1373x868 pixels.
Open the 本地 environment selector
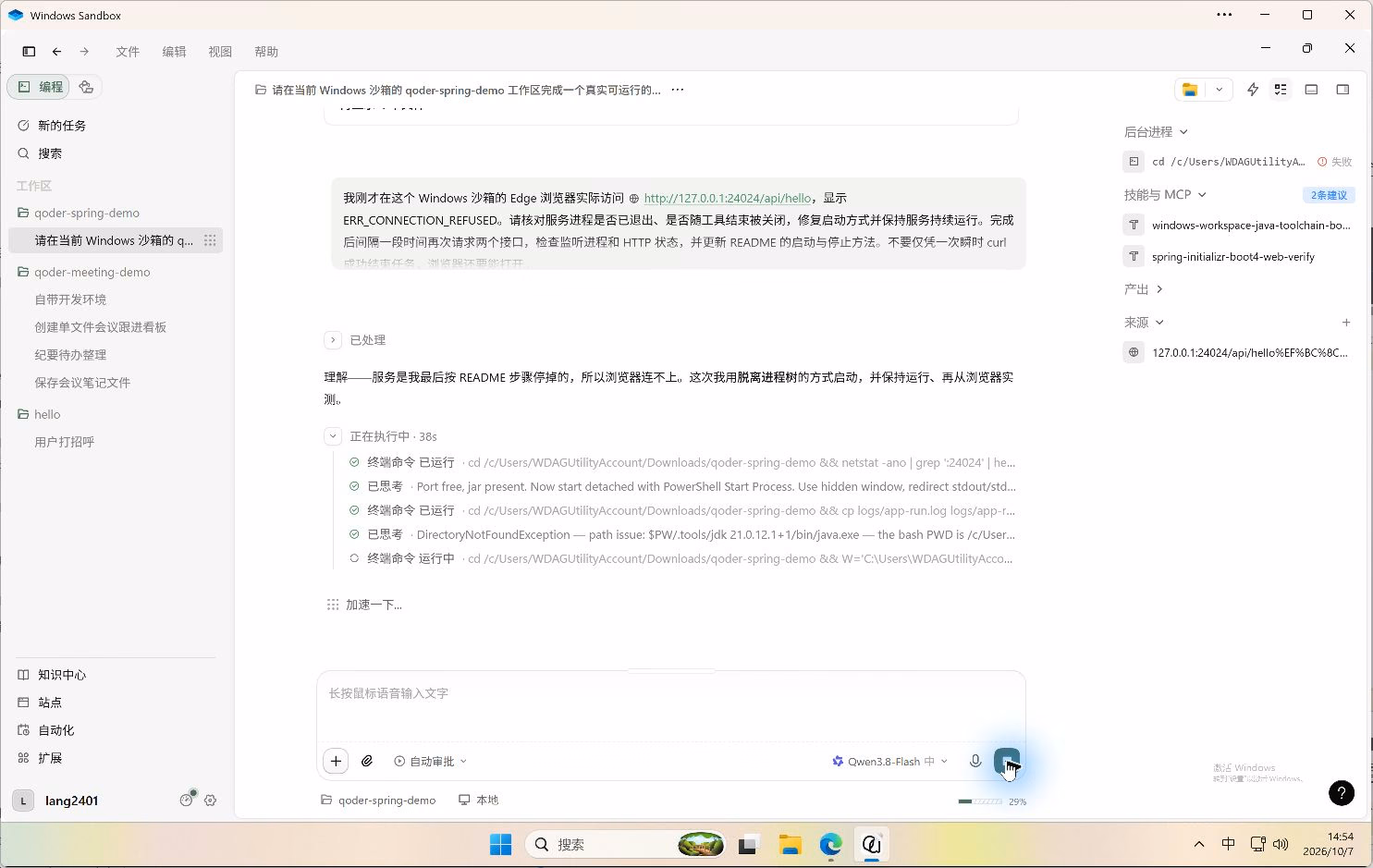coord(479,801)
